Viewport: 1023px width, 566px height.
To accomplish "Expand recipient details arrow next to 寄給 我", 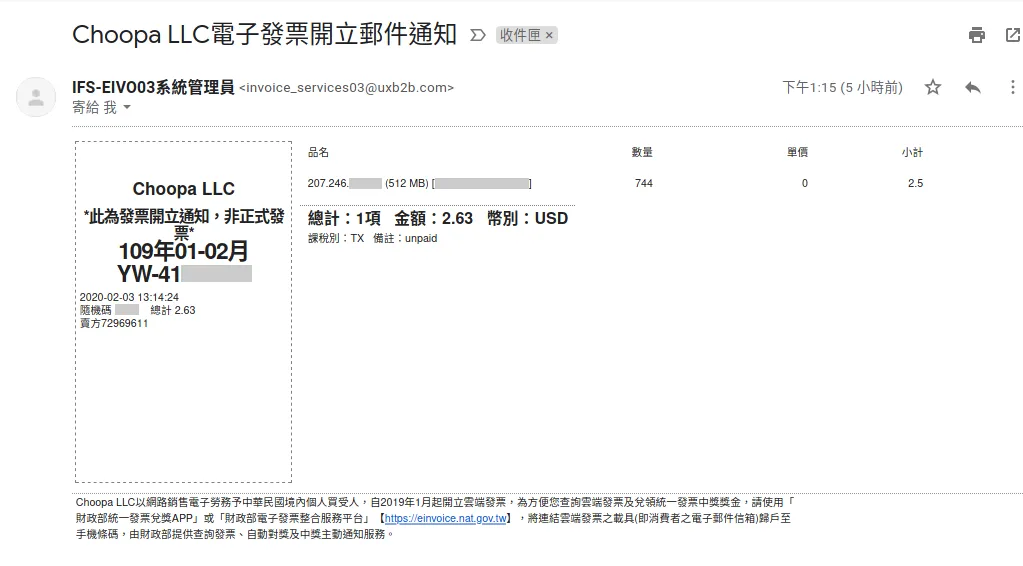I will tap(126, 108).
